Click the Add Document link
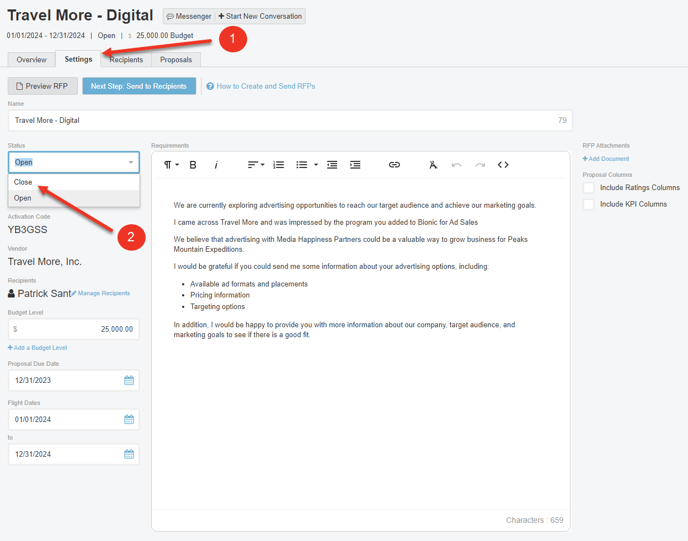This screenshot has height=541, width=688. pos(606,159)
